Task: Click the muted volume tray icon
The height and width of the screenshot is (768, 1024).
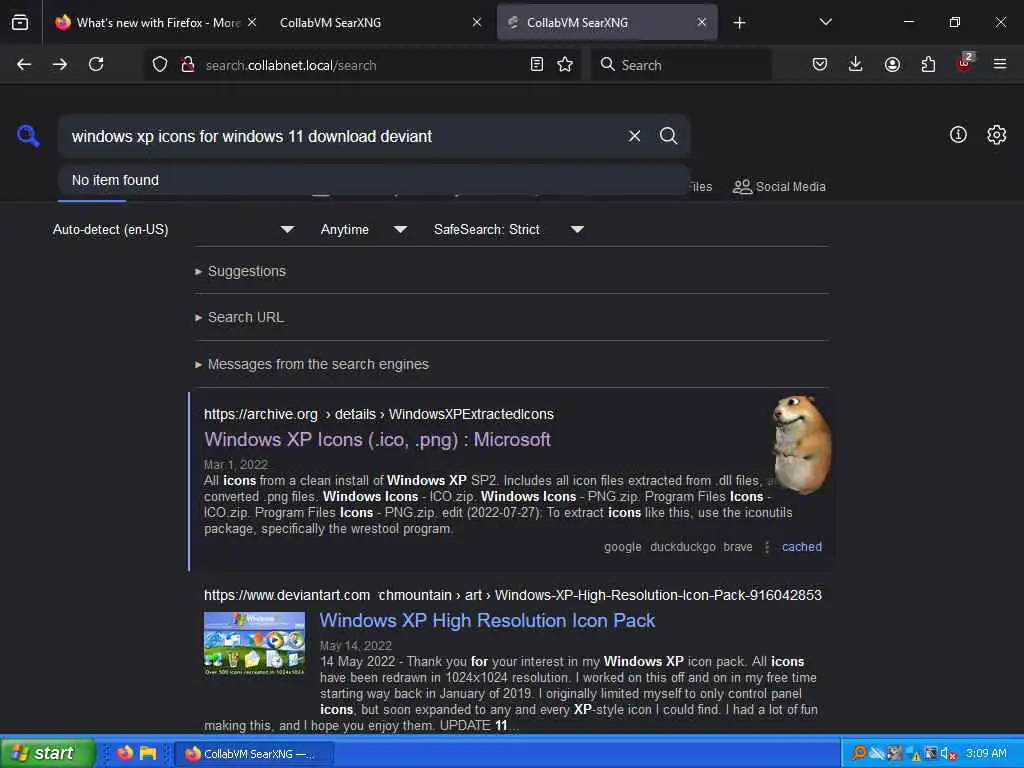Action: click(x=948, y=754)
